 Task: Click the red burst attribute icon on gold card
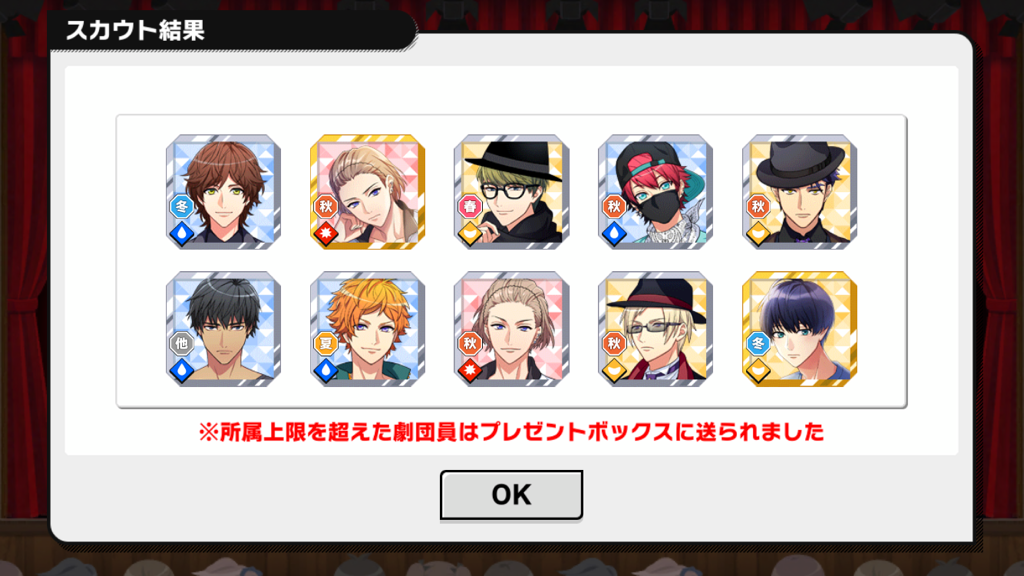tap(326, 234)
